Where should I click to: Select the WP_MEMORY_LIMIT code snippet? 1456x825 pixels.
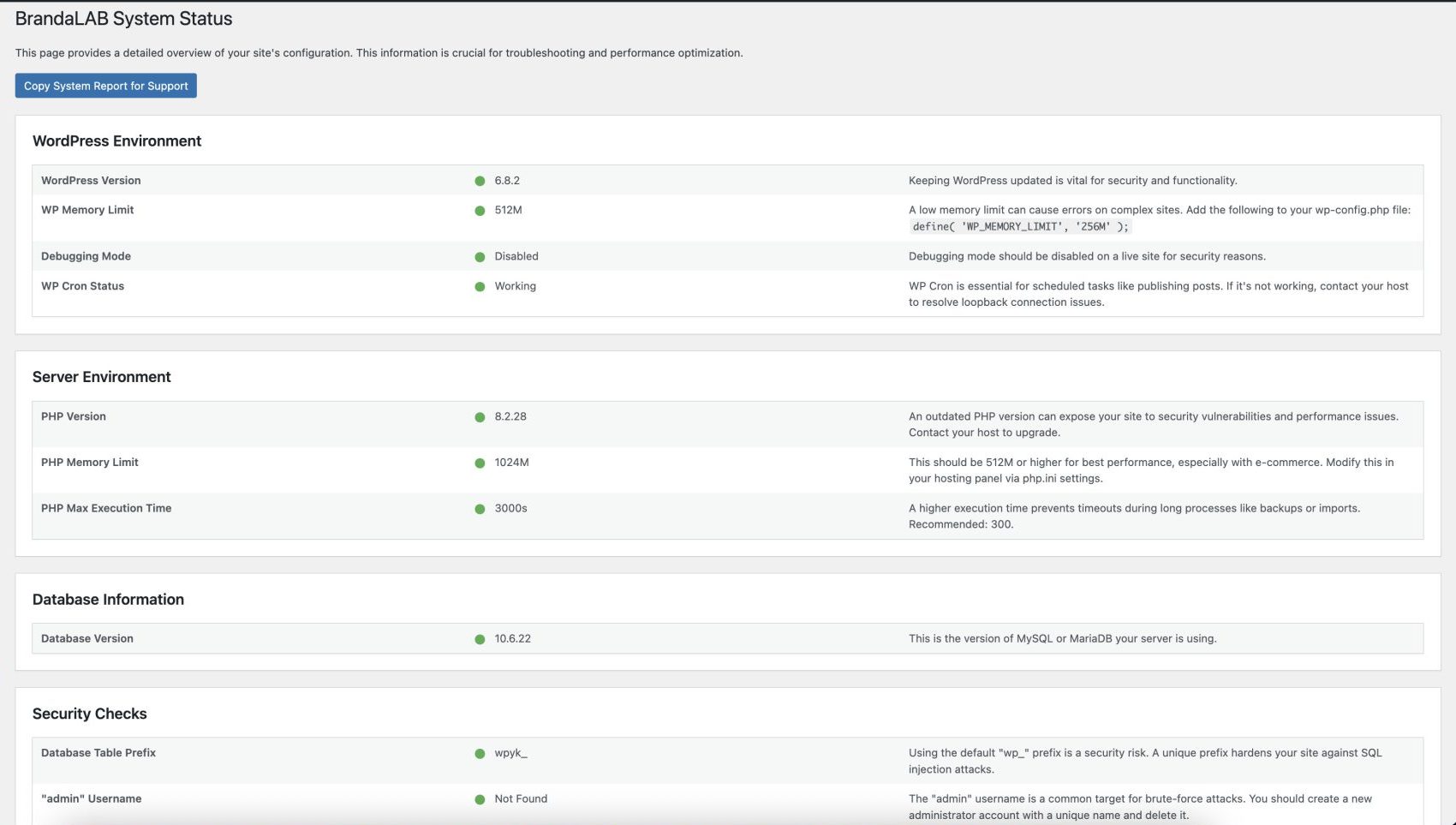[1021, 226]
